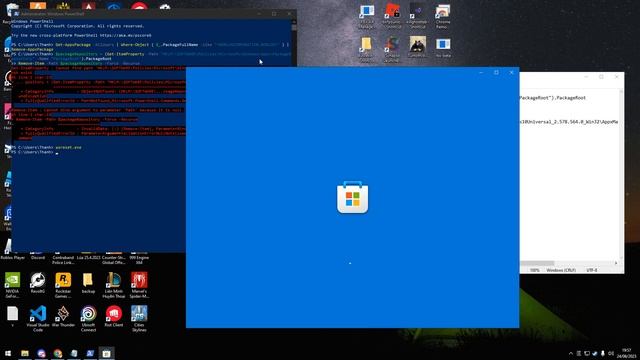The width and height of the screenshot is (640, 360).
Task: Launch the Cities Skylines shortcut
Action: tap(139, 318)
